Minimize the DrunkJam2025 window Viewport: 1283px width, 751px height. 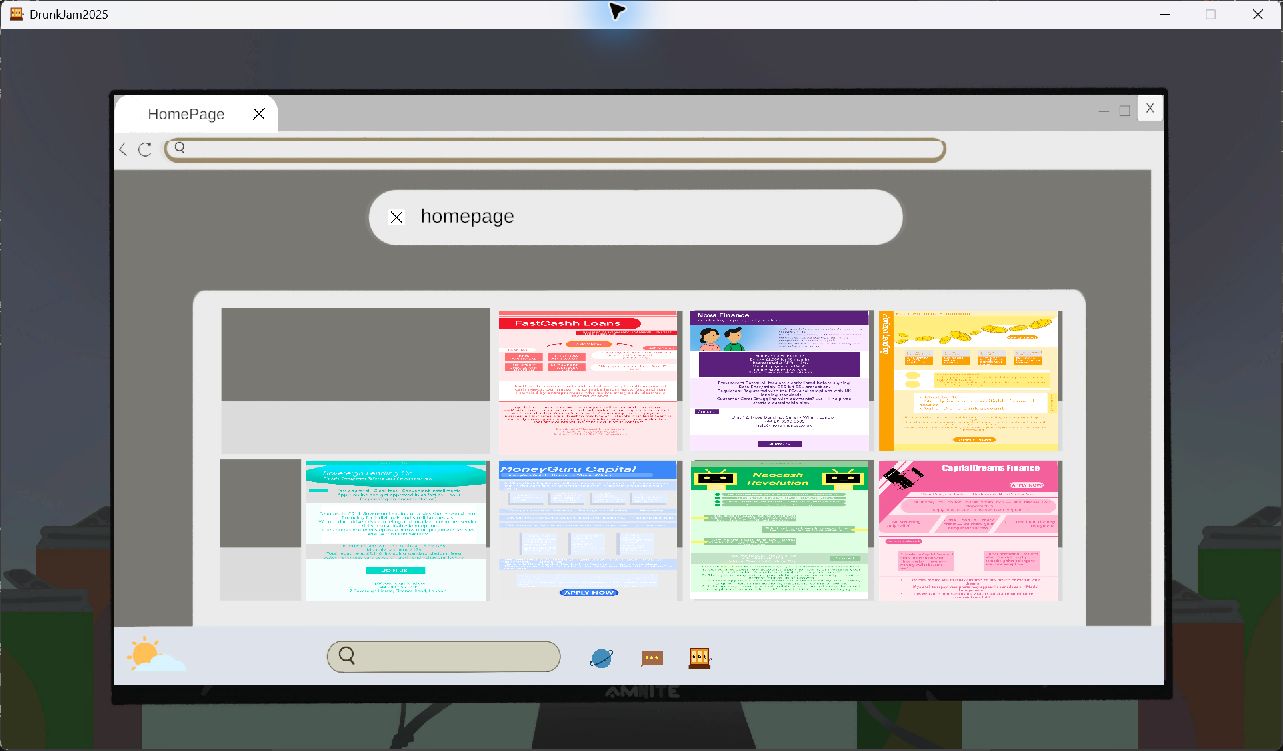point(1165,14)
